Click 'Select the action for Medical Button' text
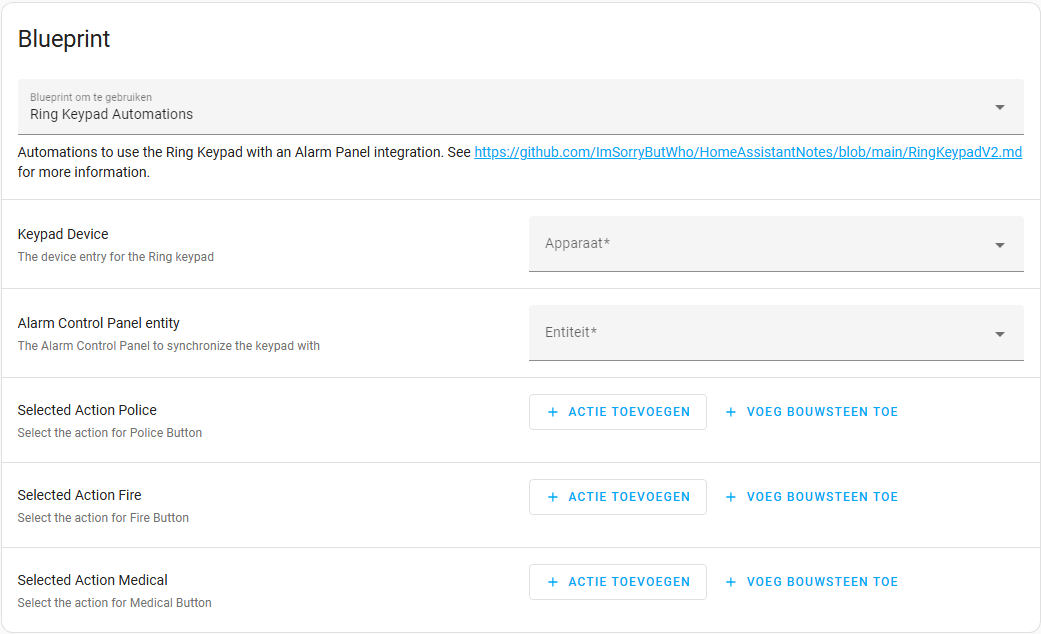 pyautogui.click(x=114, y=603)
